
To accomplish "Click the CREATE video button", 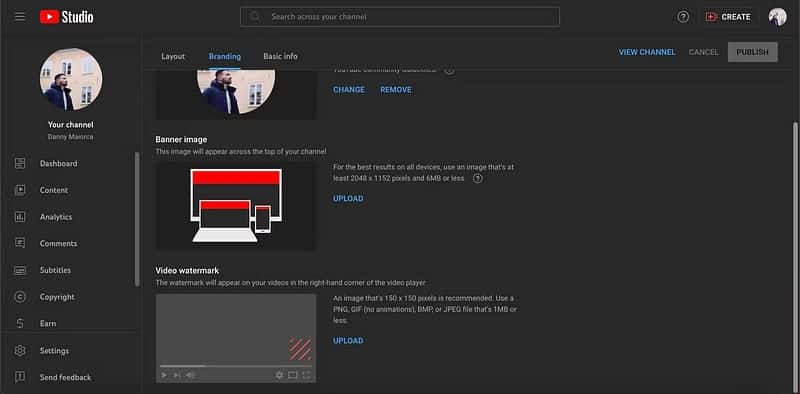I will coord(728,17).
